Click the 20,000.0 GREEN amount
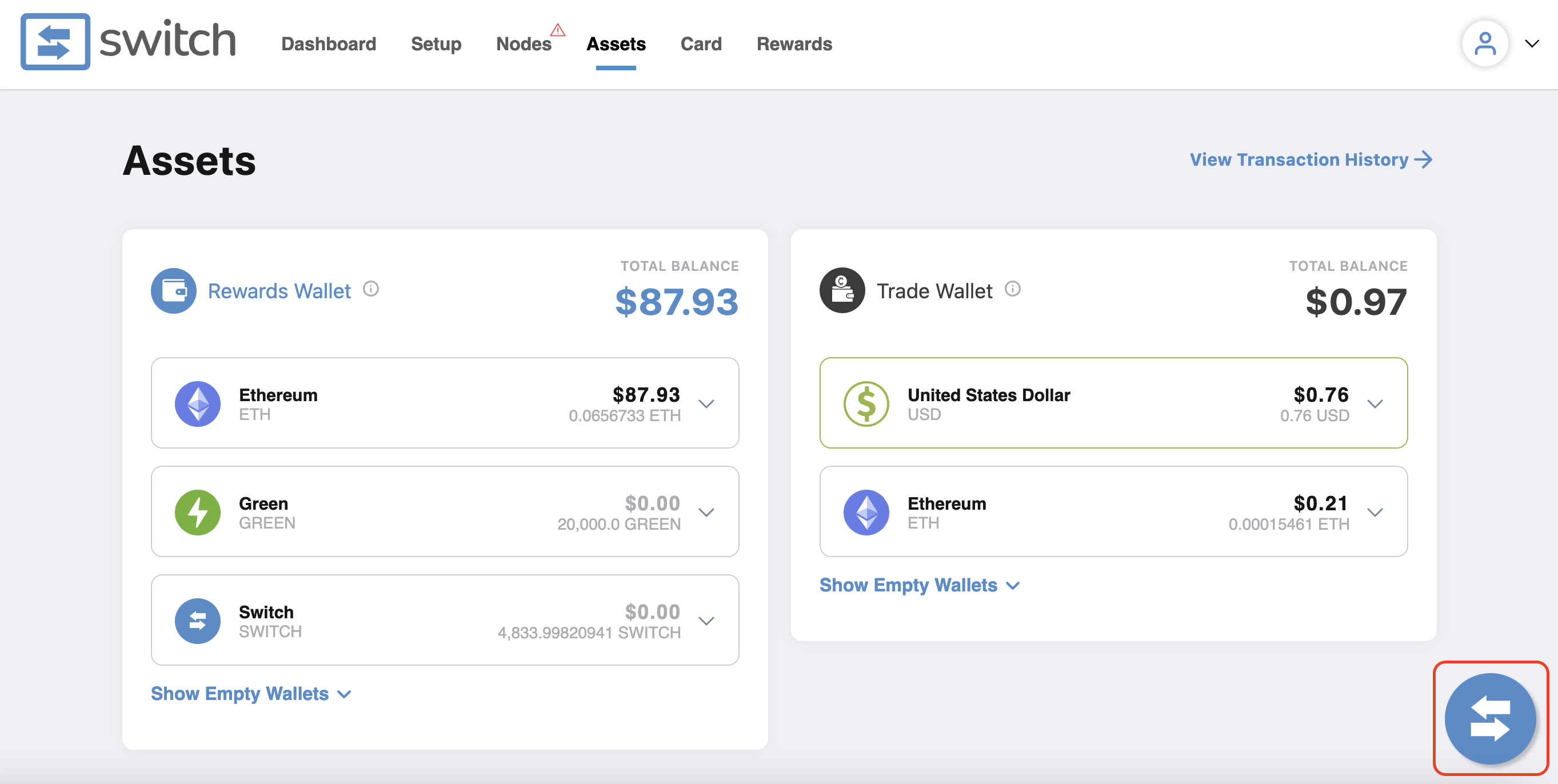The height and width of the screenshot is (784, 1558). tap(619, 524)
